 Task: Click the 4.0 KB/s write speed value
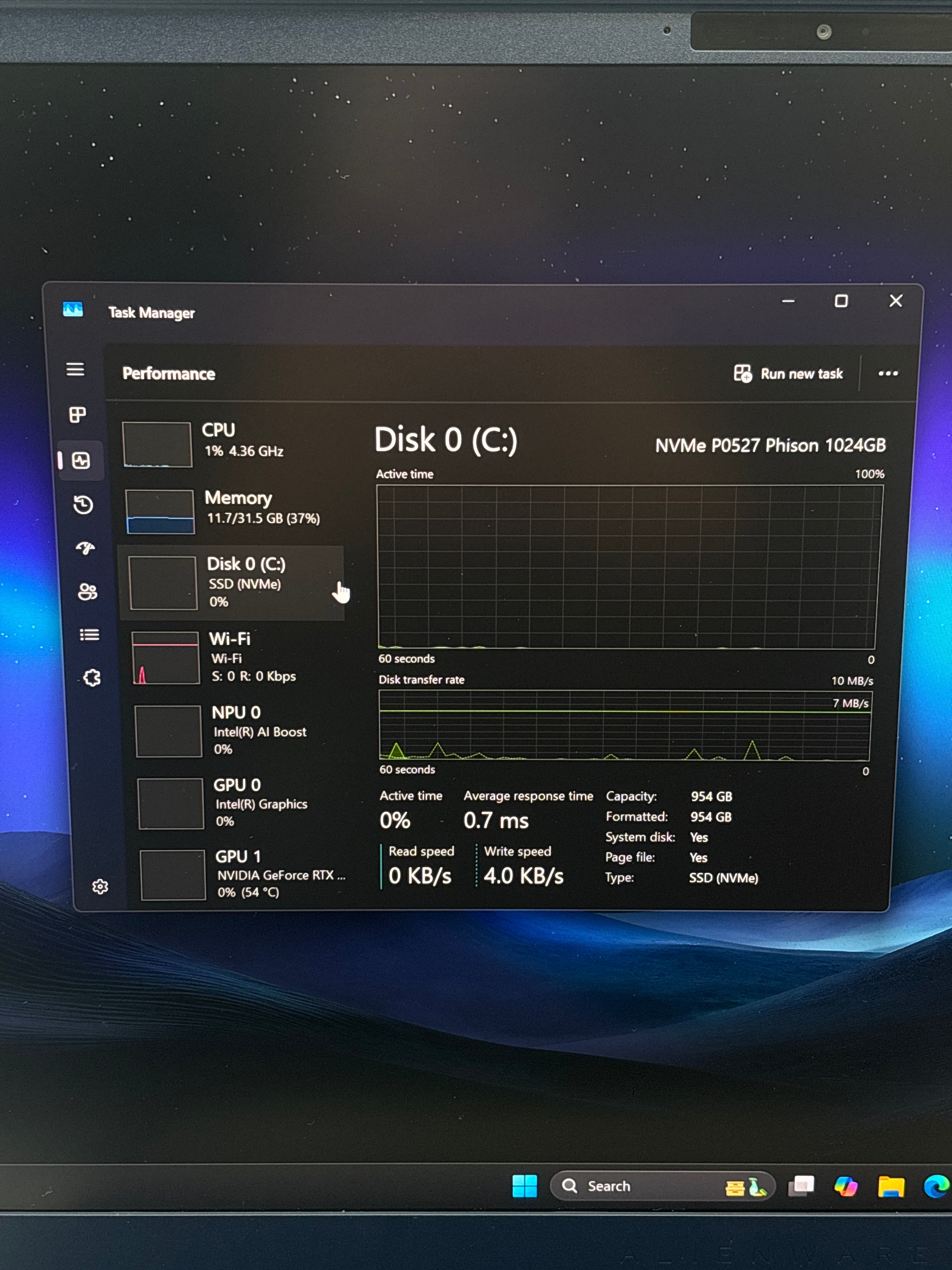tap(524, 876)
